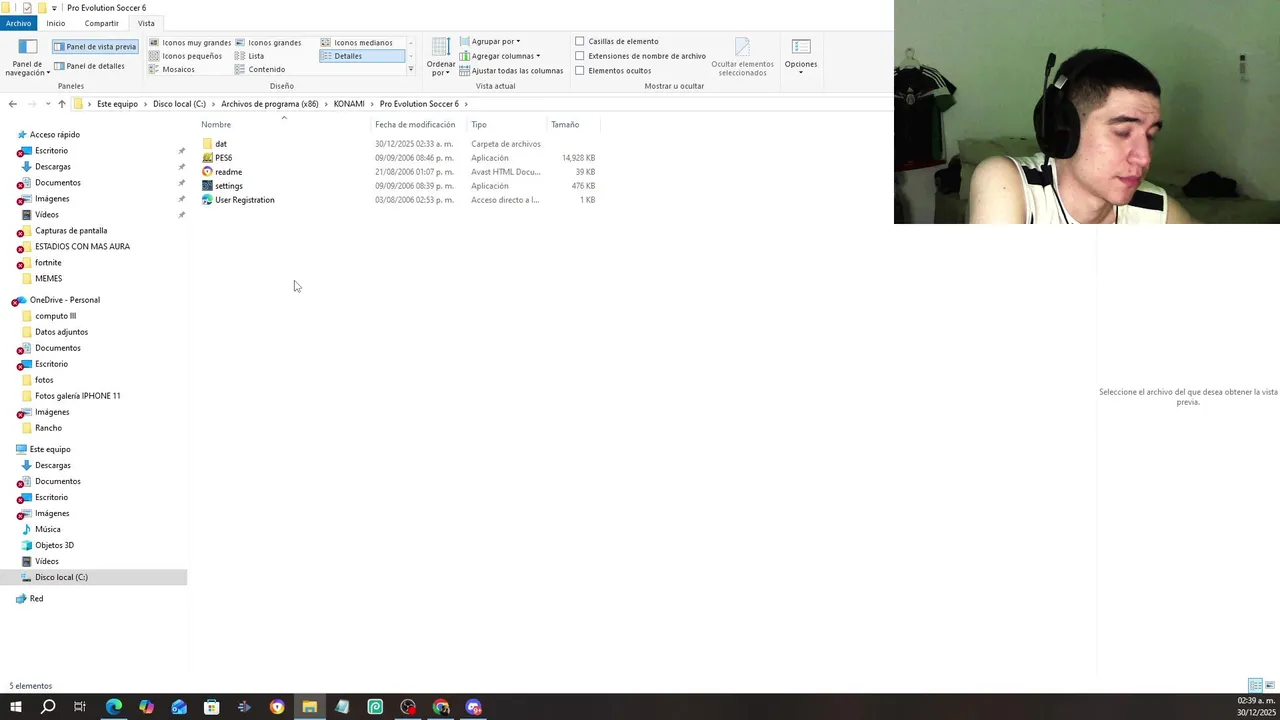1280x720 pixels.
Task: Go up one folder level
Action: [62, 104]
